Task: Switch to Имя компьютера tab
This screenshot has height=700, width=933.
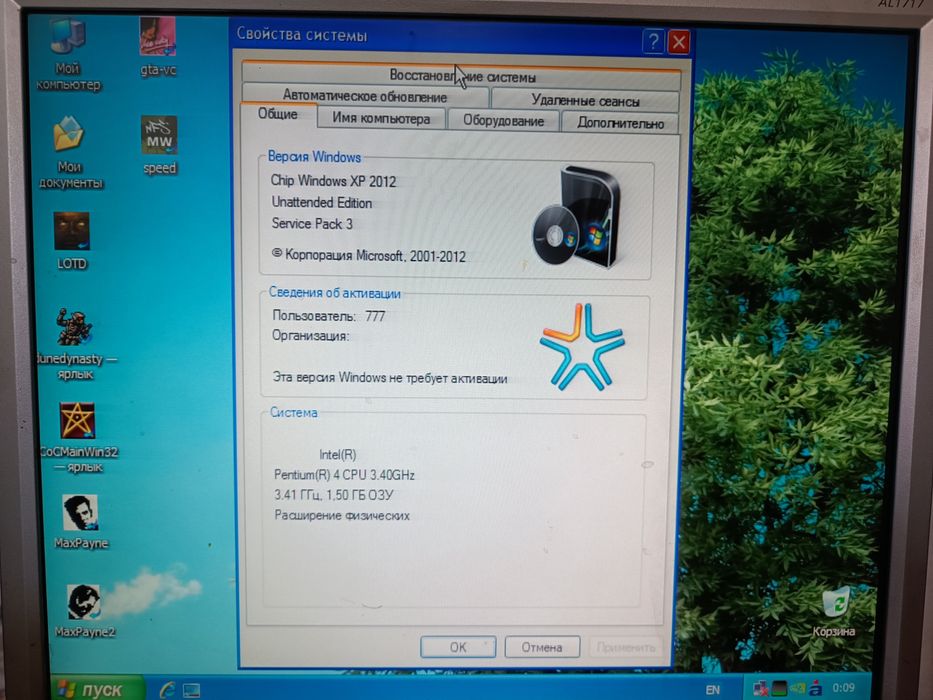Action: 381,118
